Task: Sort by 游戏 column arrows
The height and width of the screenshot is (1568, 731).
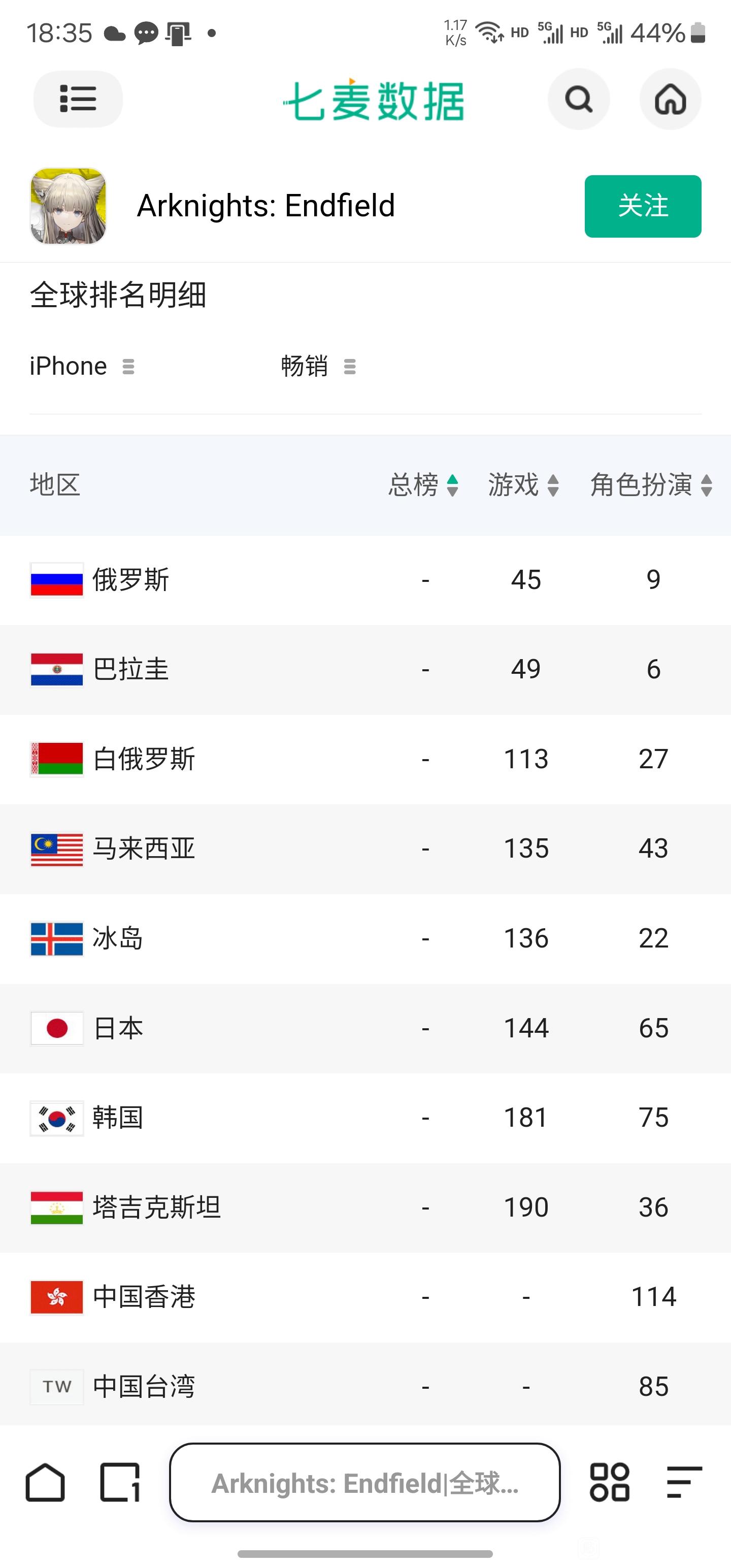Action: (x=553, y=486)
